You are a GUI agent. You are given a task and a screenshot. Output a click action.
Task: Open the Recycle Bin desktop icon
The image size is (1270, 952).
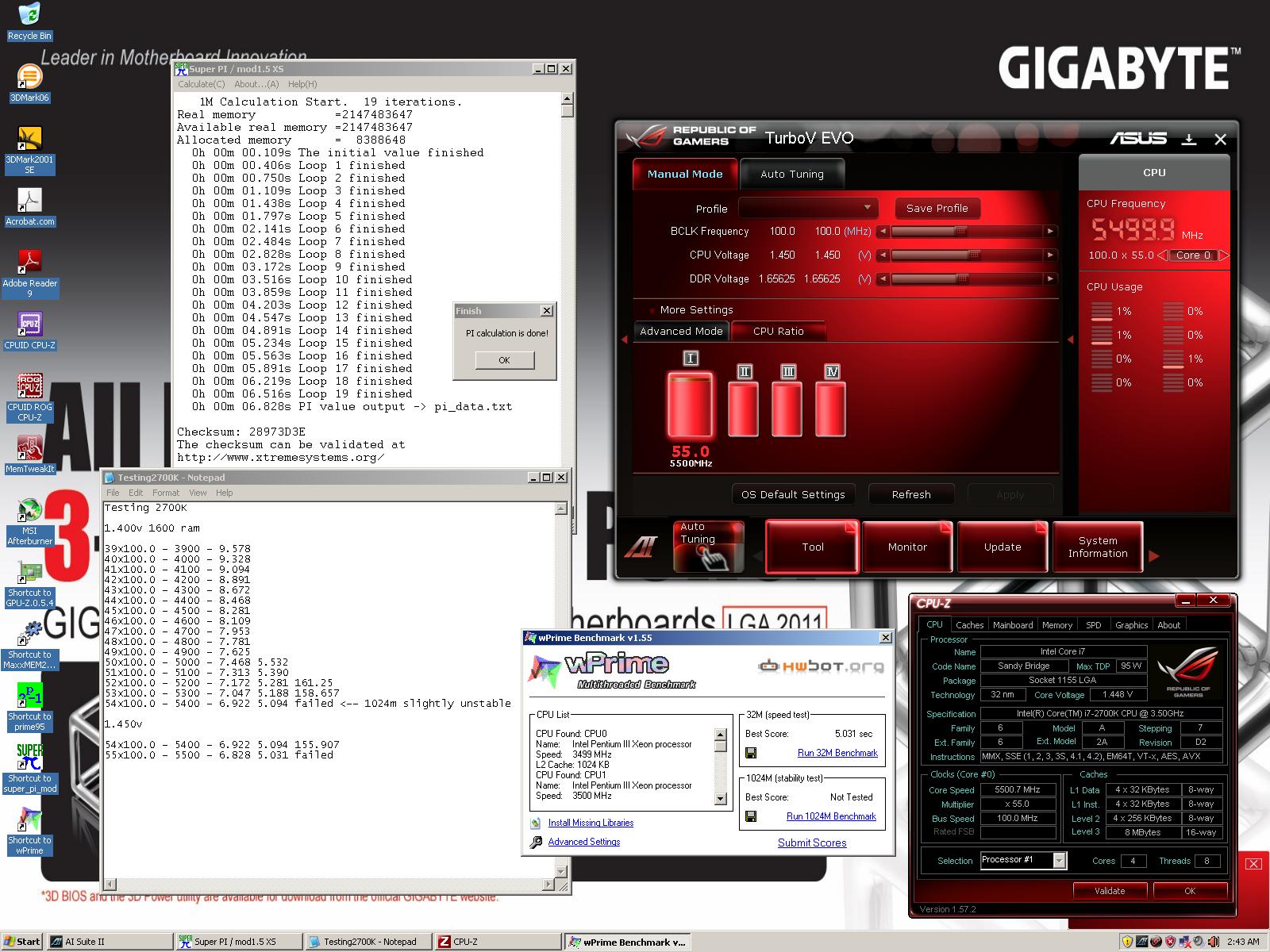29,22
